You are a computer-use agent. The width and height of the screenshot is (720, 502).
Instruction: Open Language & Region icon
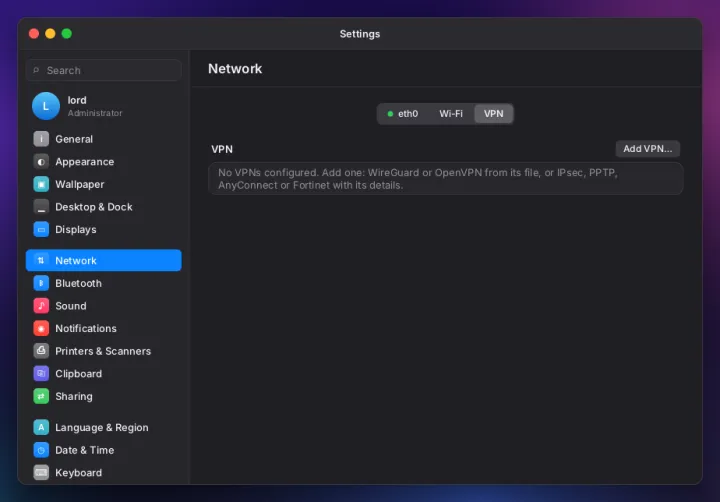tap(41, 427)
